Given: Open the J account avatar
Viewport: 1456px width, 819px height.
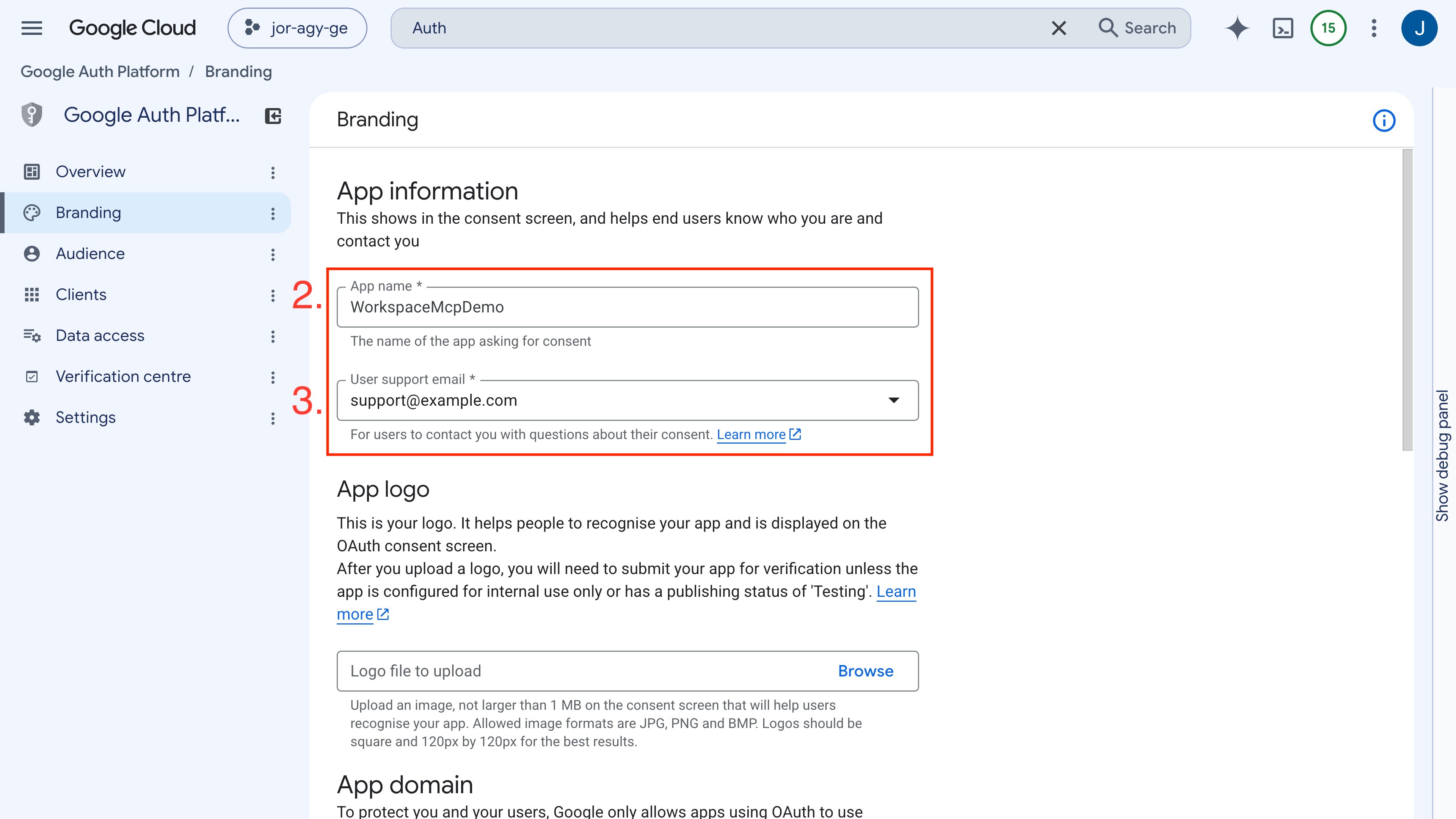Looking at the screenshot, I should coord(1419,28).
